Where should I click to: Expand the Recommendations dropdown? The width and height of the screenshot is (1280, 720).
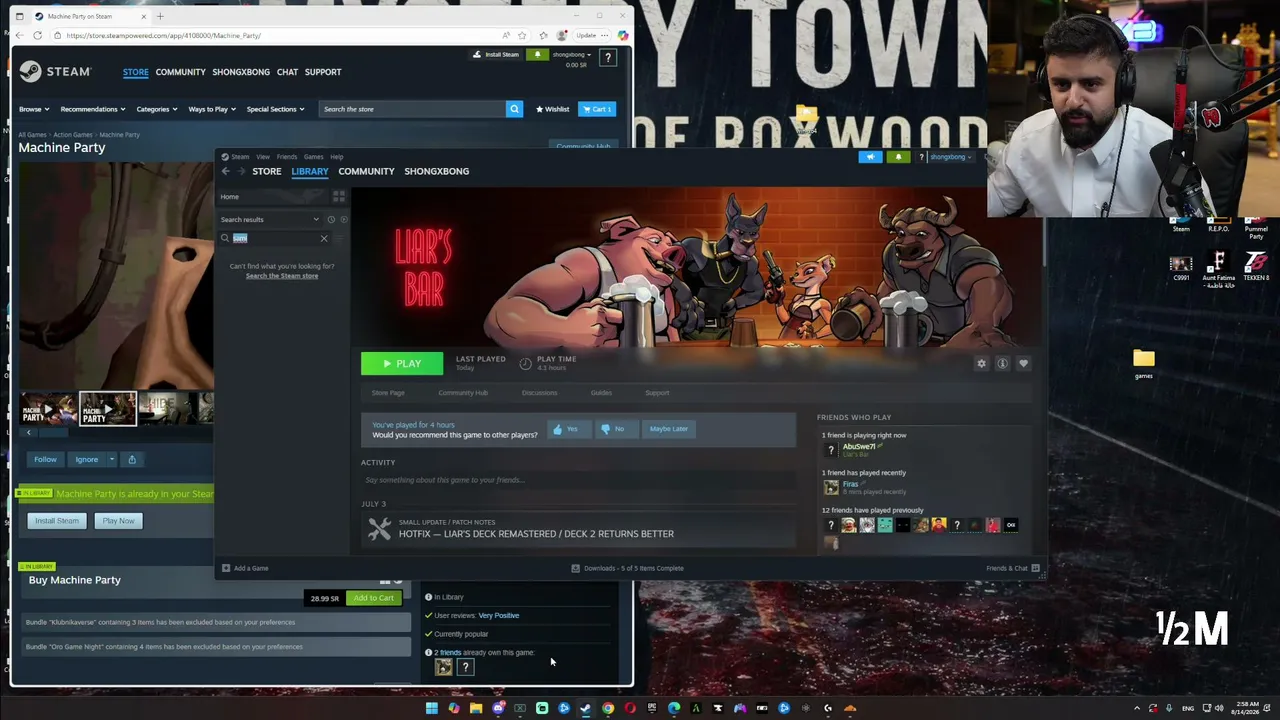[93, 109]
